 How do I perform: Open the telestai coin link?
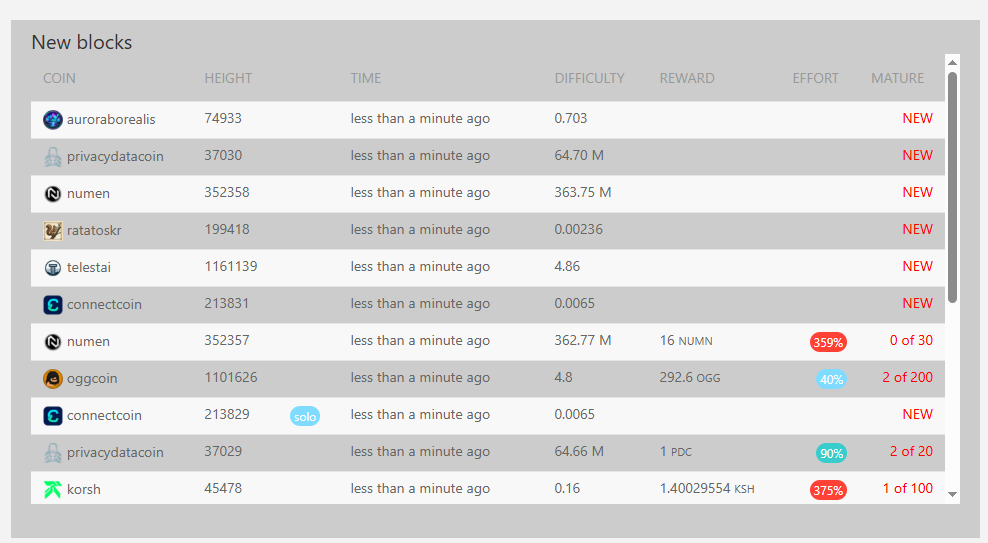(89, 268)
